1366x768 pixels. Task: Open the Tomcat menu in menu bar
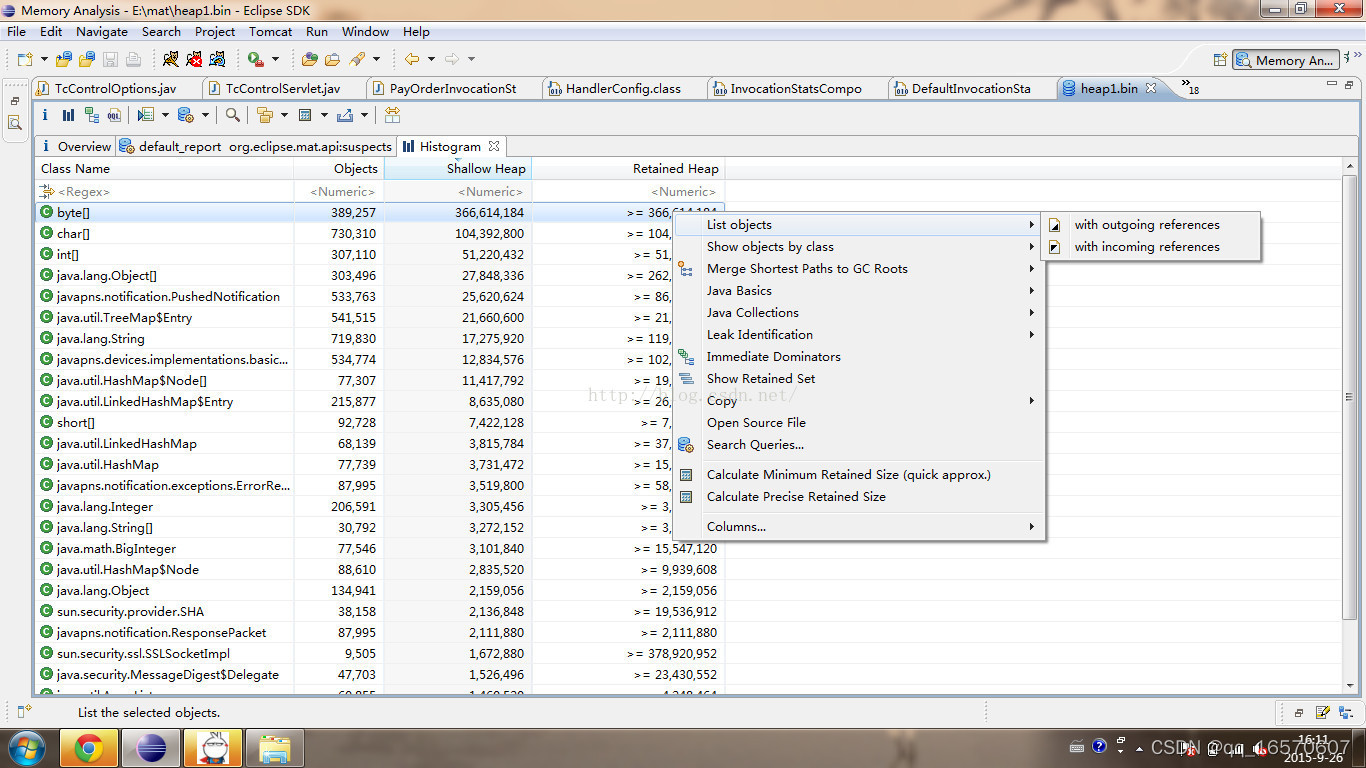tap(270, 32)
